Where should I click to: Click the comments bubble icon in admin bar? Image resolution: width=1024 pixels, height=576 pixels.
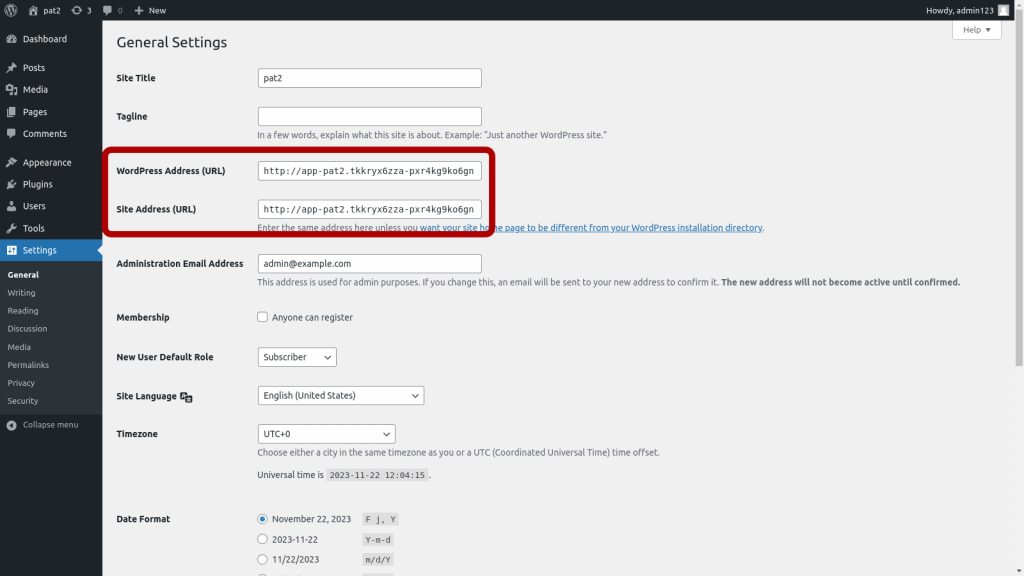pyautogui.click(x=106, y=10)
